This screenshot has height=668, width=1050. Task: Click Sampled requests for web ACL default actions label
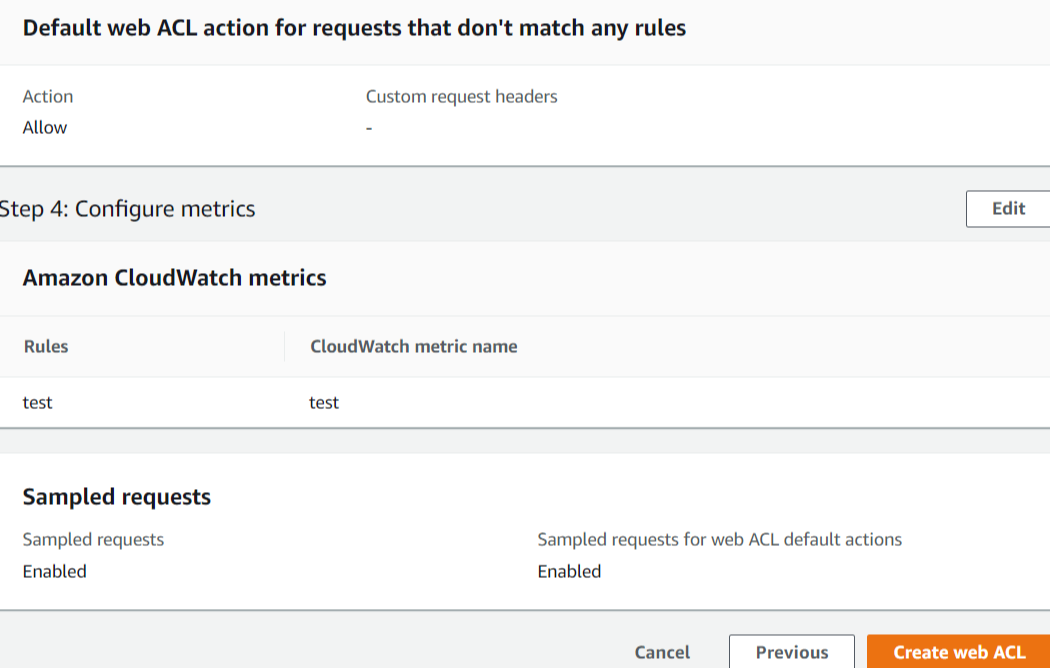pos(719,540)
